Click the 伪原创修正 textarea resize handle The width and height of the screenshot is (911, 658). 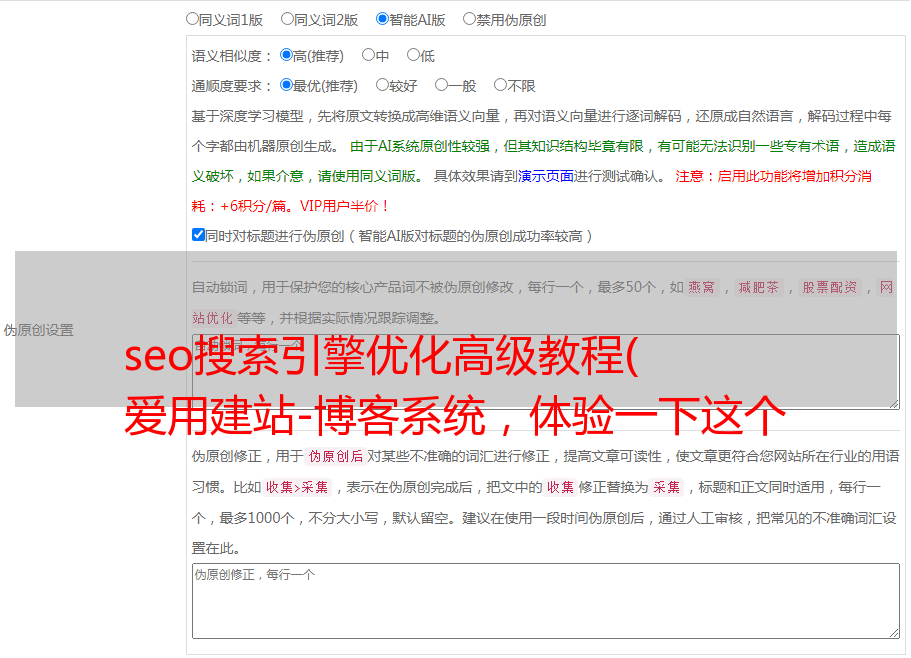[894, 633]
